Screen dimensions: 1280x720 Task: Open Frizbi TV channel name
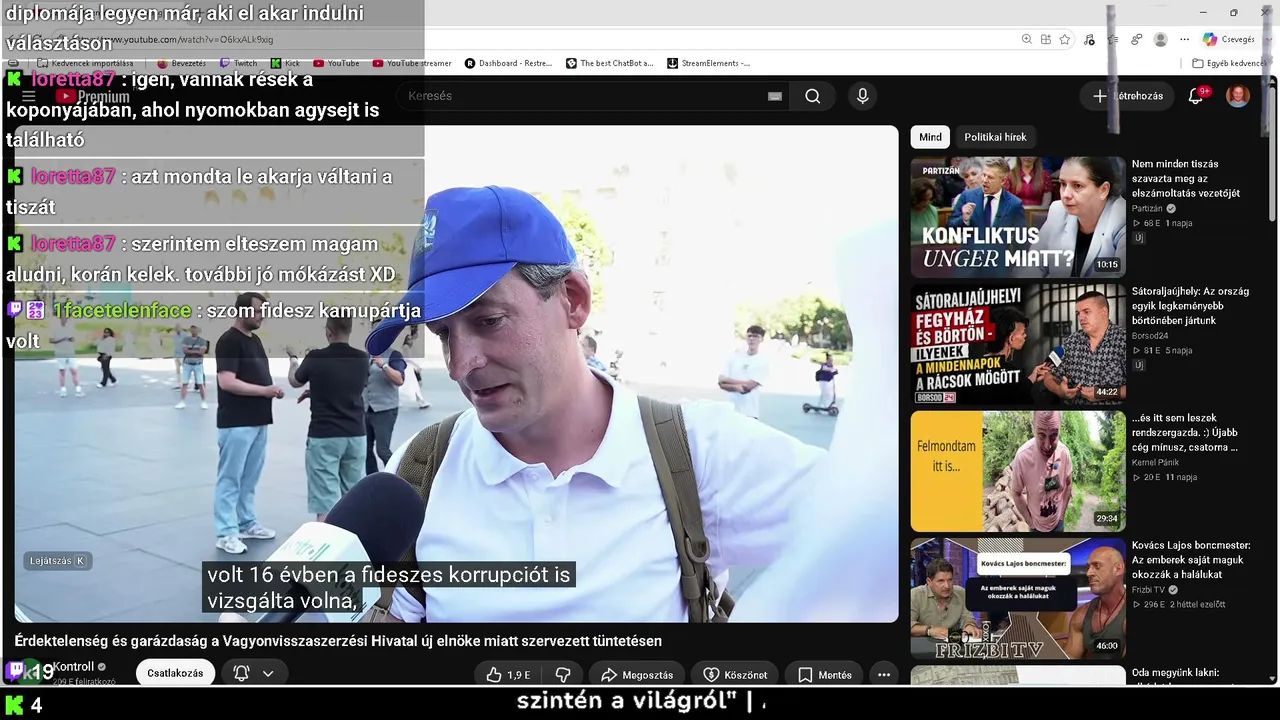click(x=1149, y=590)
